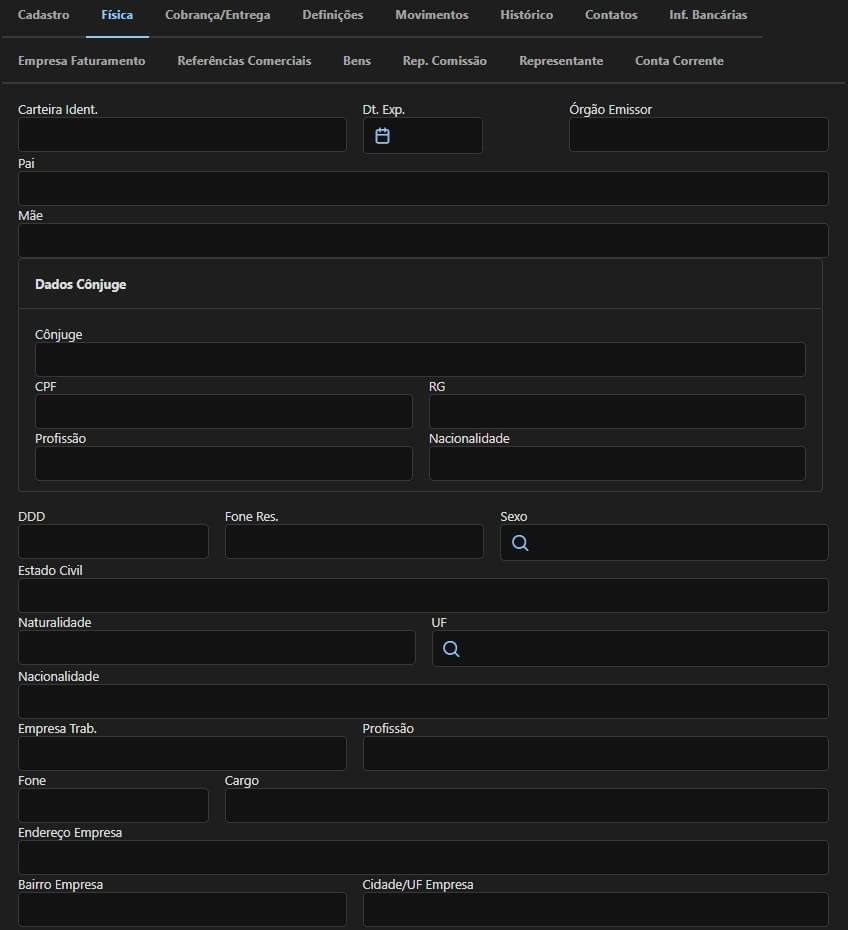Go to the Inf. Bancárias tab
The height and width of the screenshot is (930, 848).
pyautogui.click(x=708, y=15)
